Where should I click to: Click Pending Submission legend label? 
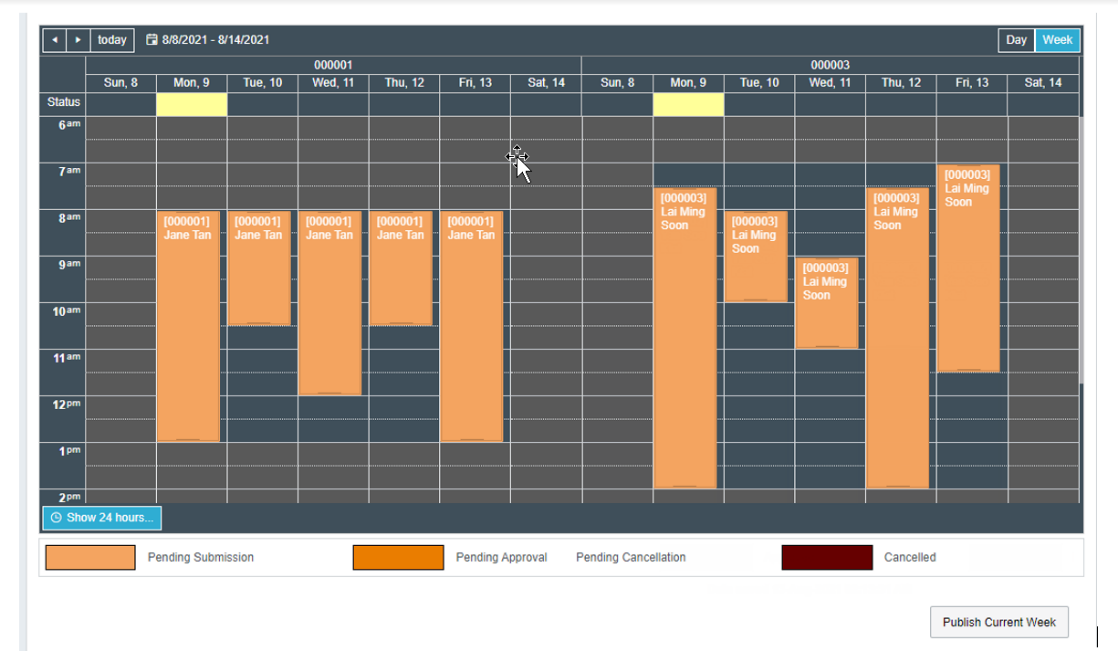(x=200, y=558)
